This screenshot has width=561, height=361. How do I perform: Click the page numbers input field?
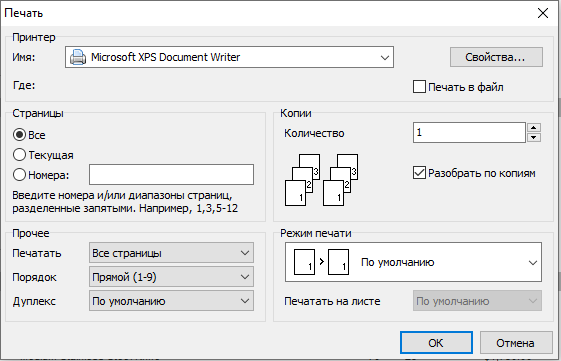(171, 175)
